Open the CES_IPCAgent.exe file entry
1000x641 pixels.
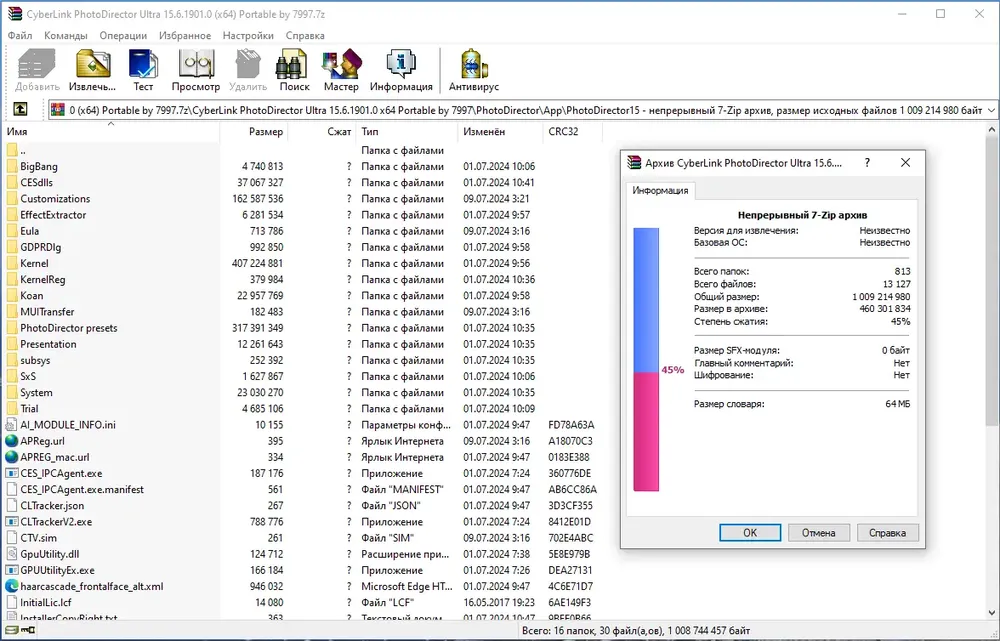point(60,473)
